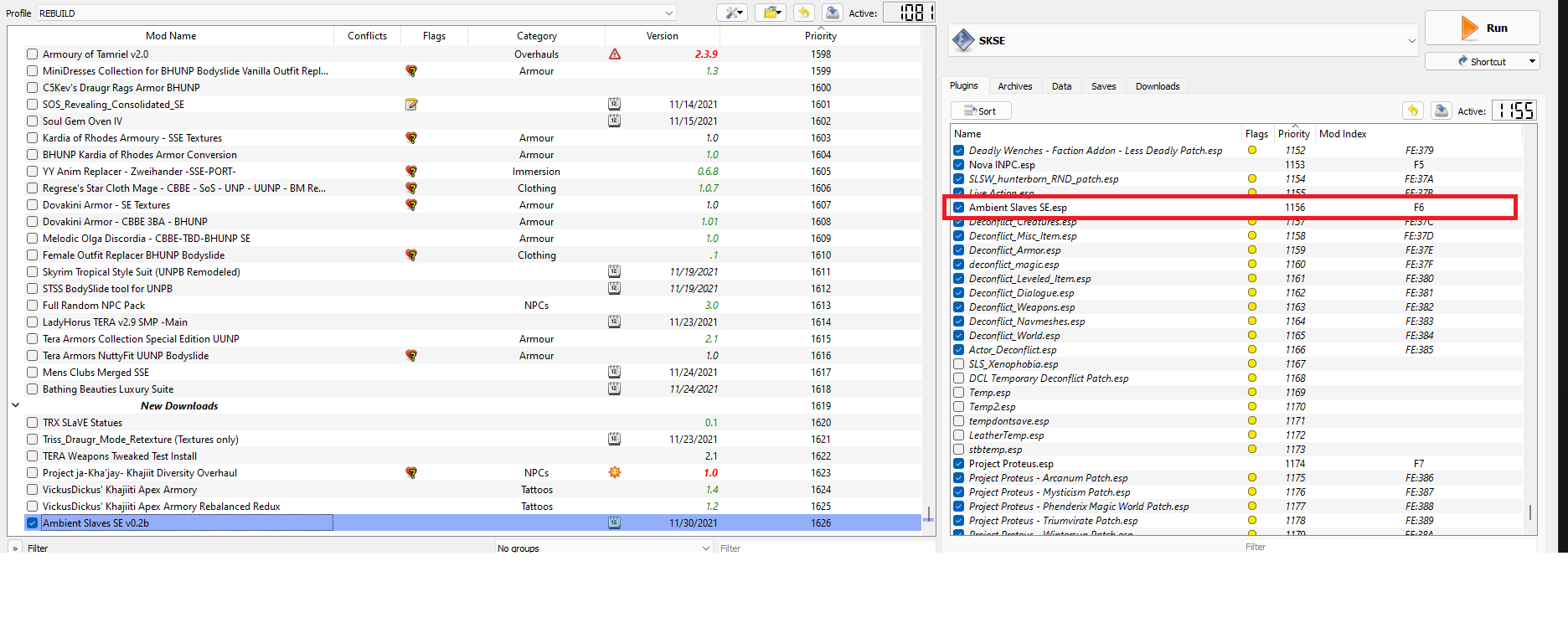1568x633 pixels.
Task: Switch to the Saves tab
Action: click(1103, 86)
